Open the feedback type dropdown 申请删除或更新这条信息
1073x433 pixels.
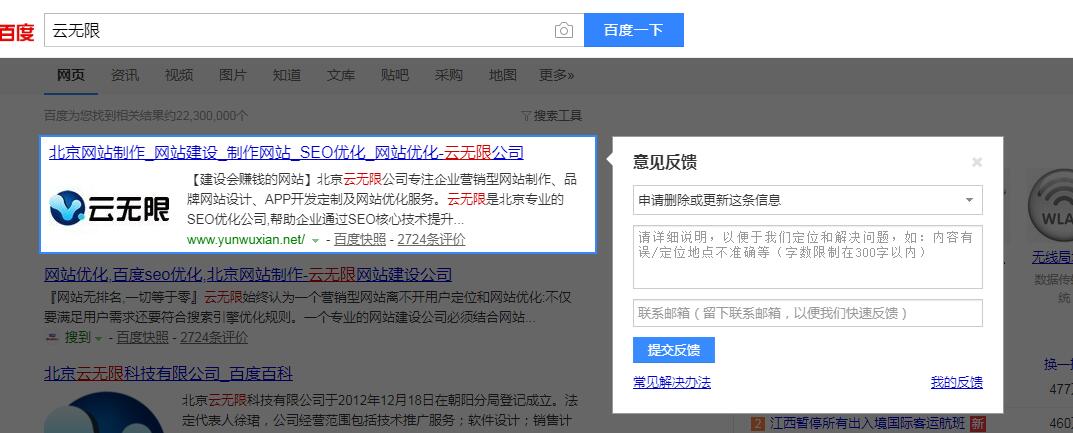[x=807, y=200]
